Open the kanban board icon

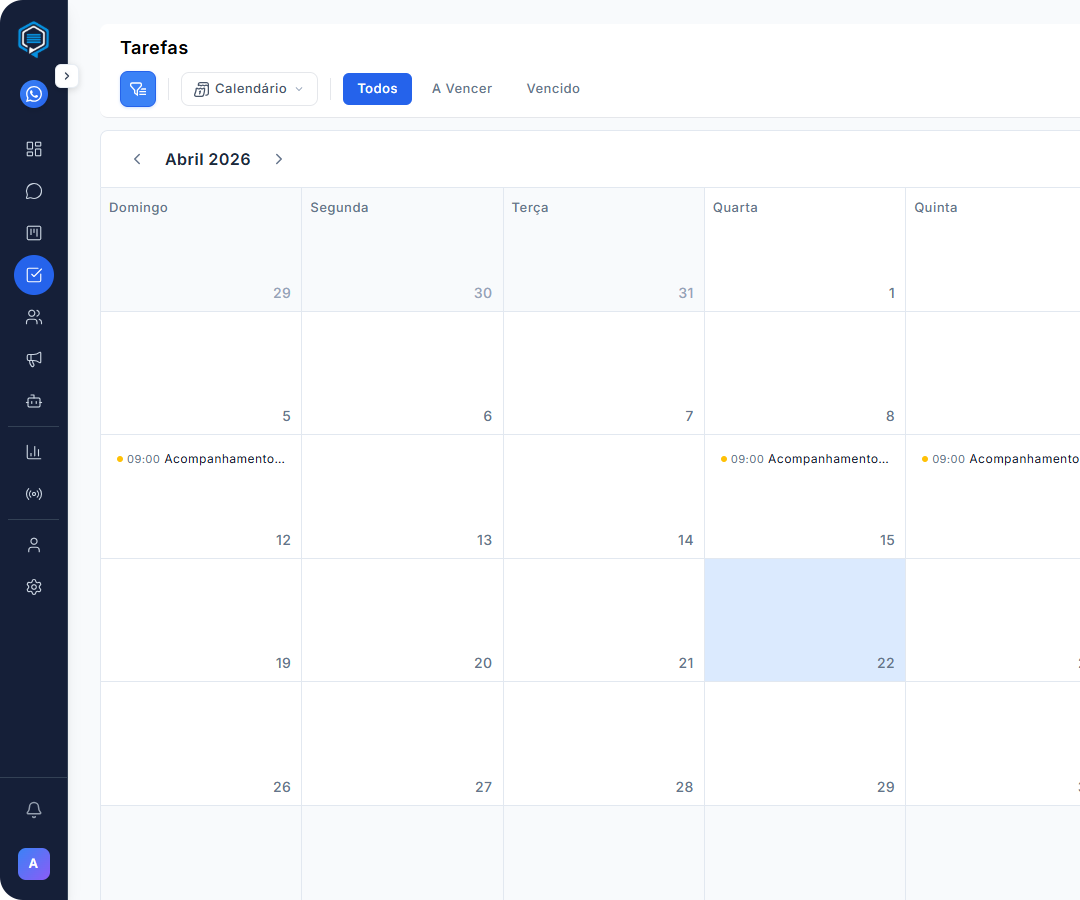(34, 233)
